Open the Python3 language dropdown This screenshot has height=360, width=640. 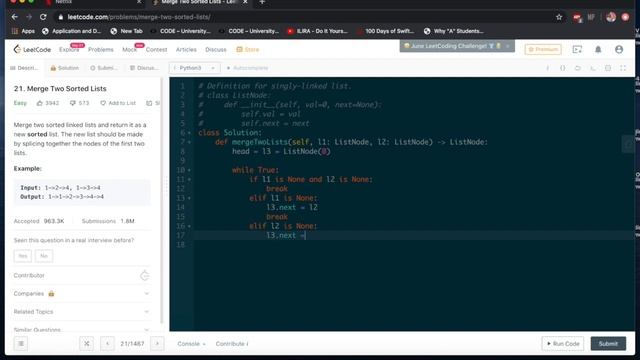(x=194, y=68)
